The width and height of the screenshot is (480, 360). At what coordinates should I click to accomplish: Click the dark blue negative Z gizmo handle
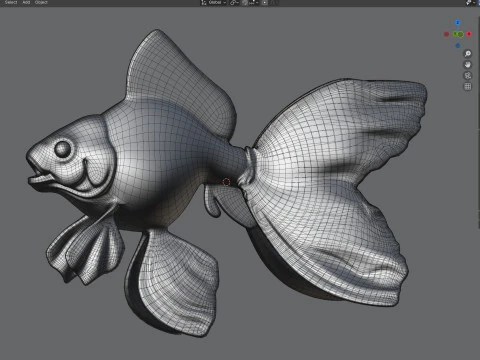pyautogui.click(x=458, y=46)
